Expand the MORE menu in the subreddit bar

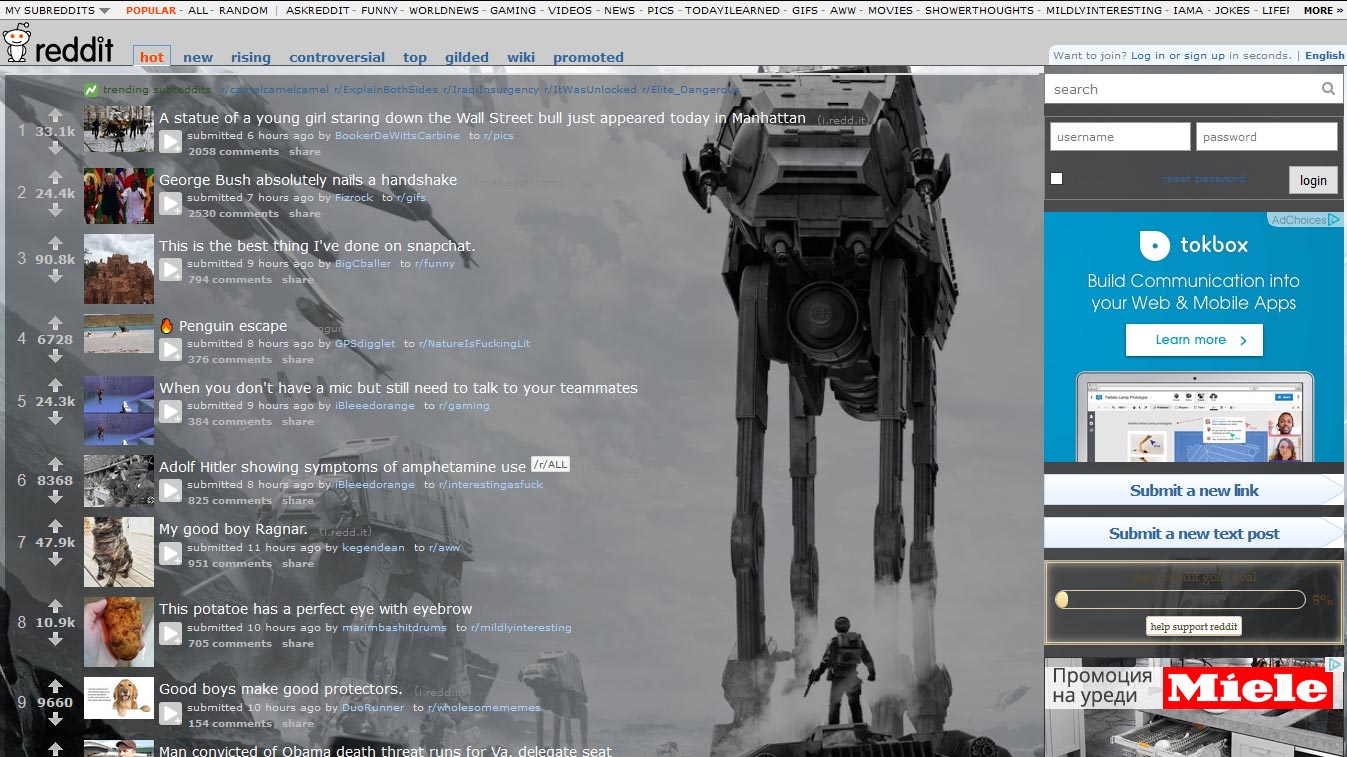pos(1320,9)
